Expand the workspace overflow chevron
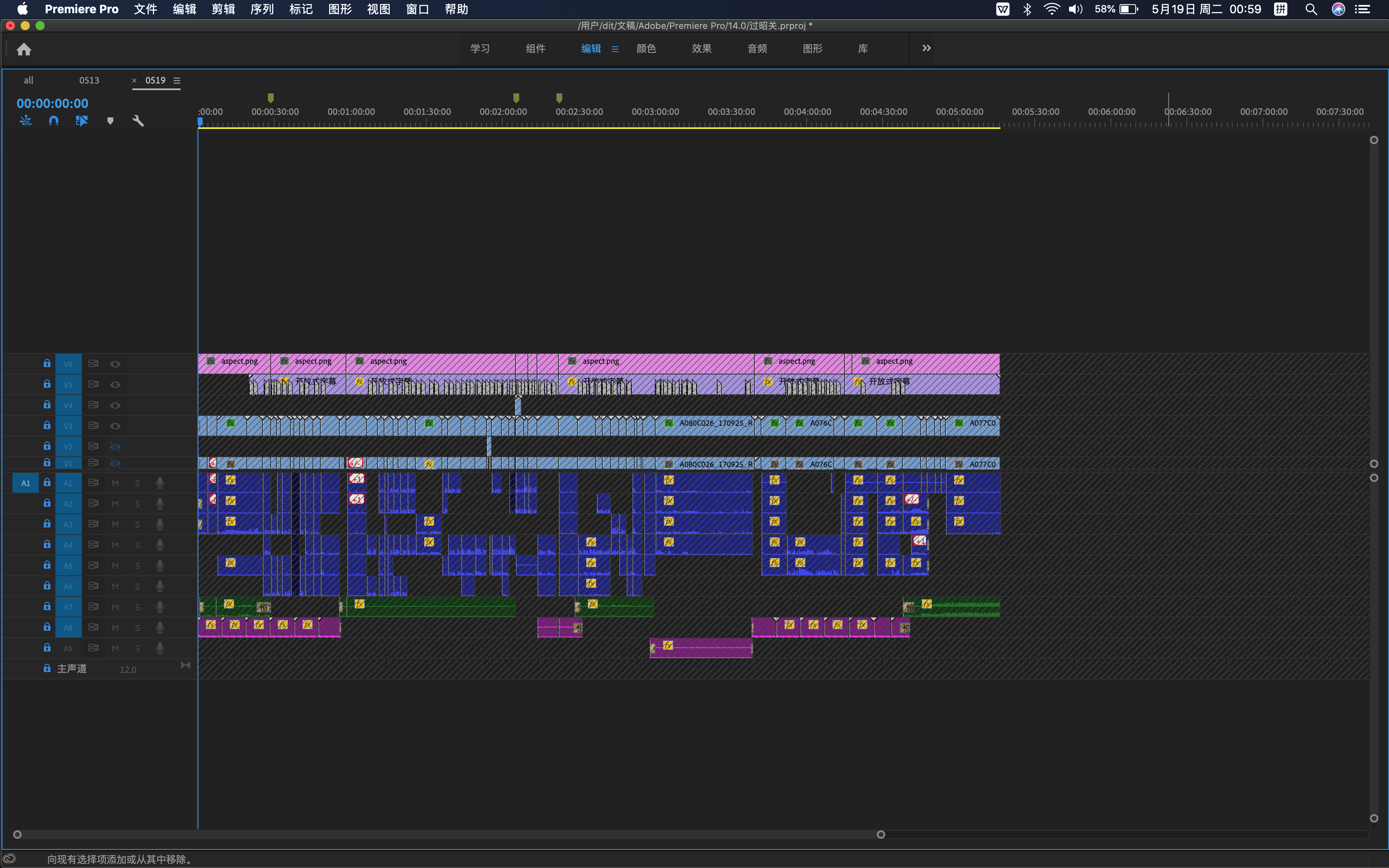 [926, 48]
